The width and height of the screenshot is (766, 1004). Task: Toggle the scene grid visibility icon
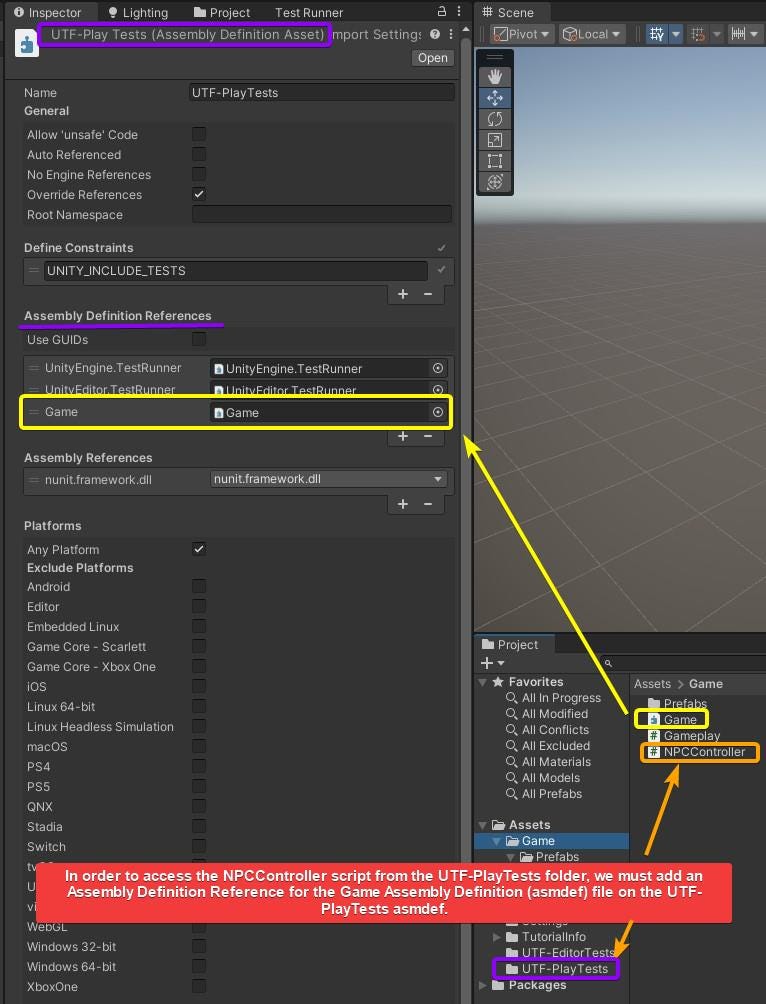point(656,34)
